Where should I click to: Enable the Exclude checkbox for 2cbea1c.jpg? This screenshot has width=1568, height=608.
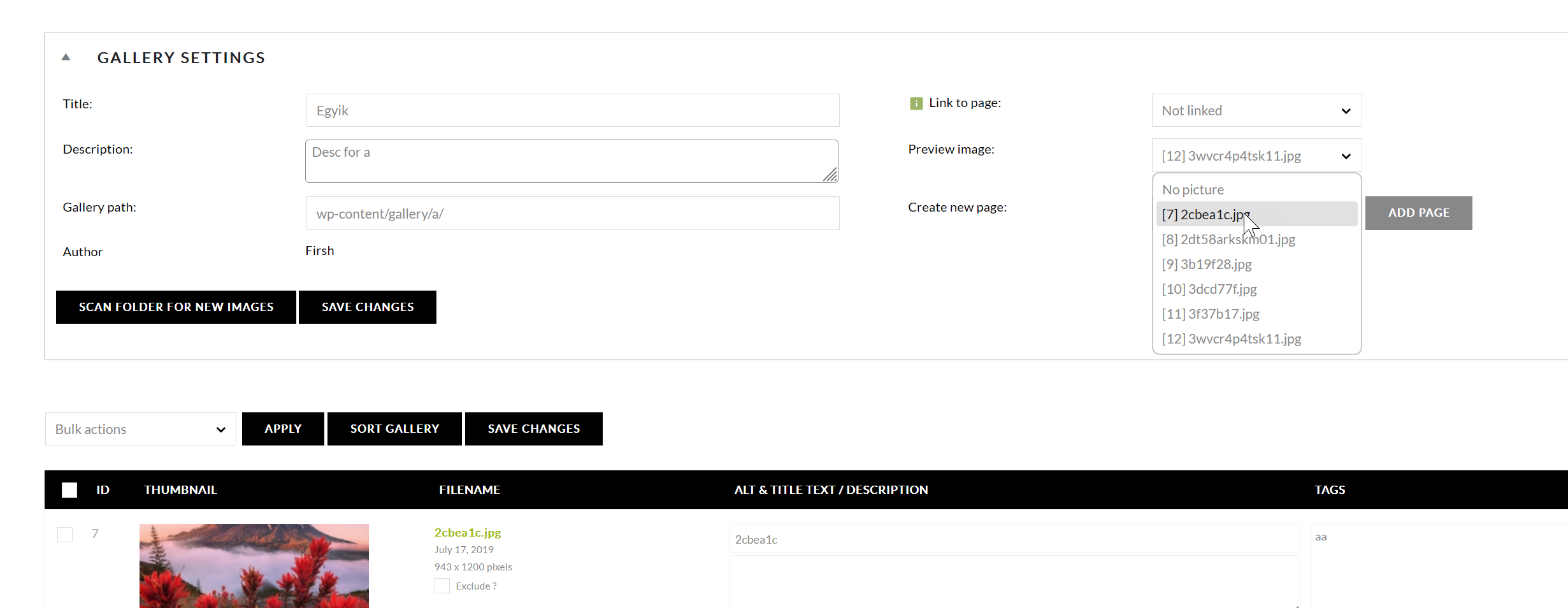[442, 586]
